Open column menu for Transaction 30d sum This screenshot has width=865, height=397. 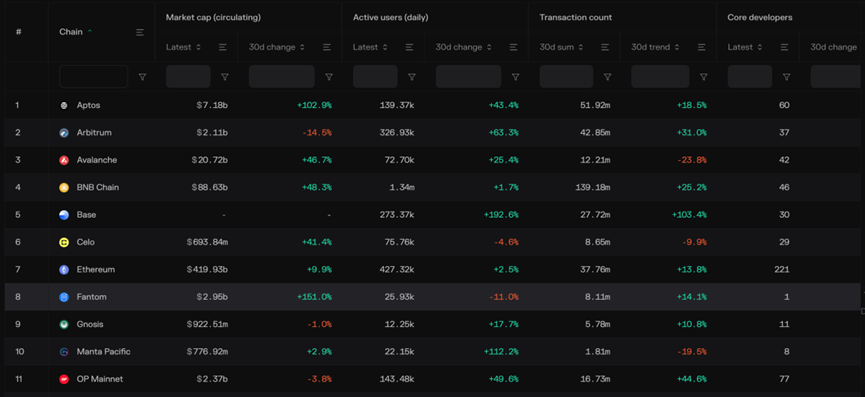click(605, 47)
